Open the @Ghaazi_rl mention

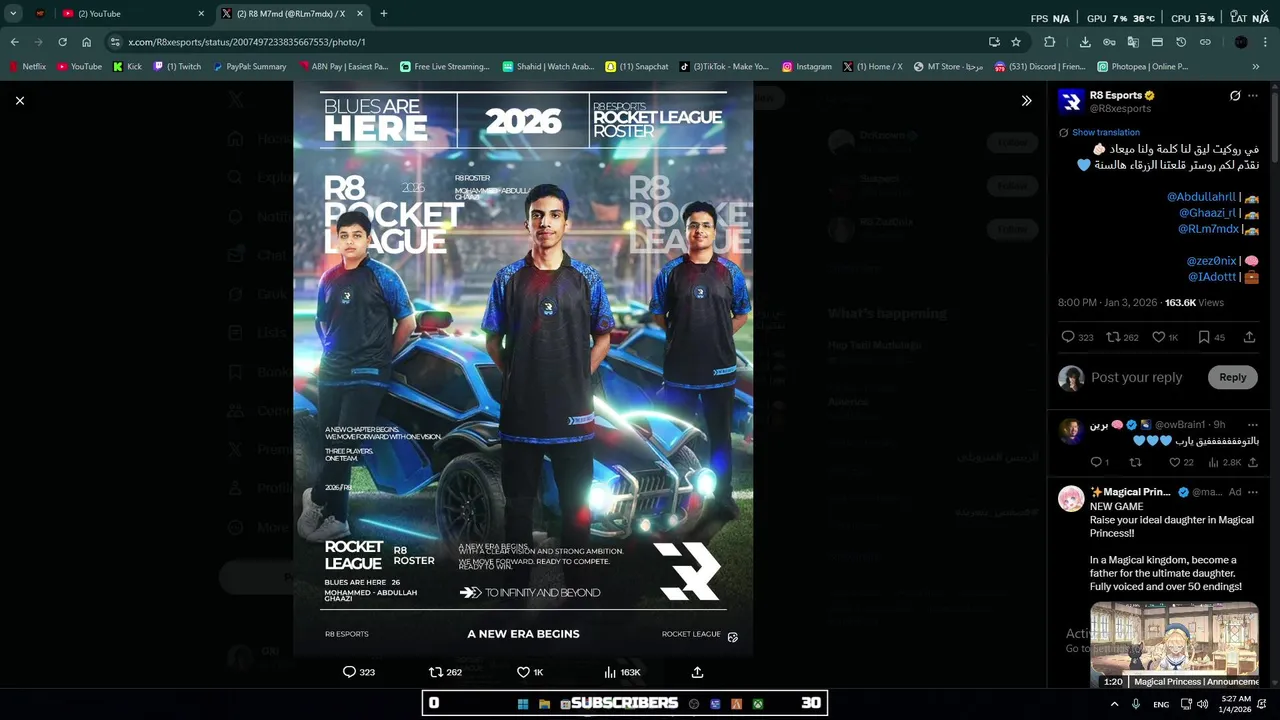1208,213
